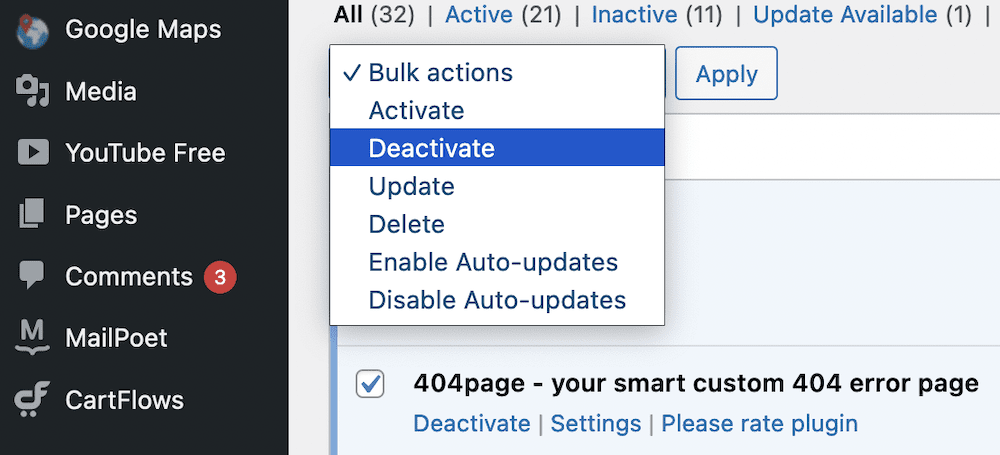Choose Activate from bulk actions list
The image size is (1000, 455).
coord(416,110)
